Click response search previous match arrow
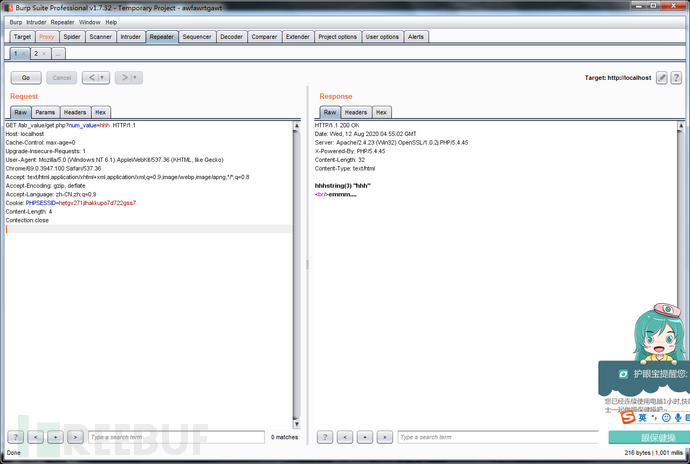690x464 pixels. pos(345,437)
